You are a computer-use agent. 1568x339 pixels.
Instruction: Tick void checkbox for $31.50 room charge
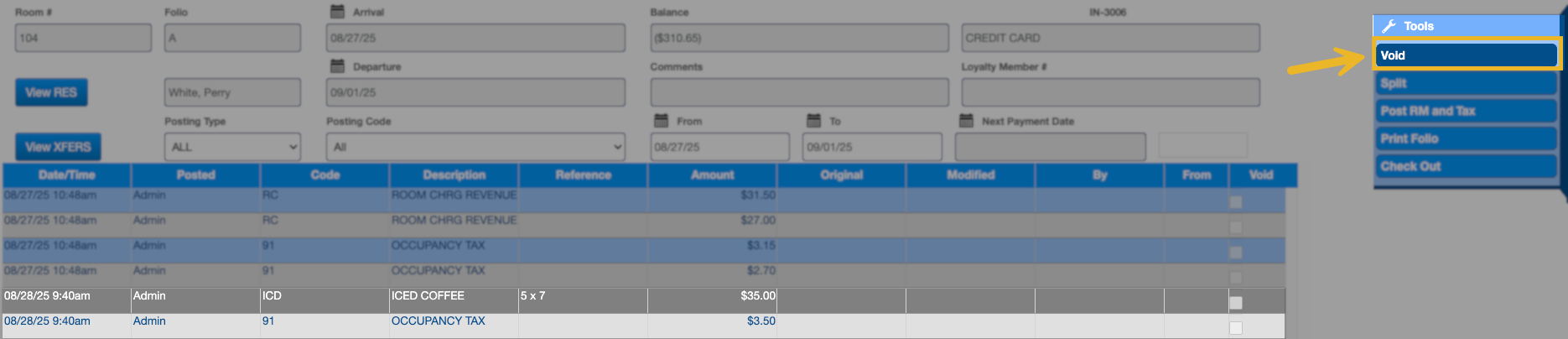click(x=1235, y=202)
